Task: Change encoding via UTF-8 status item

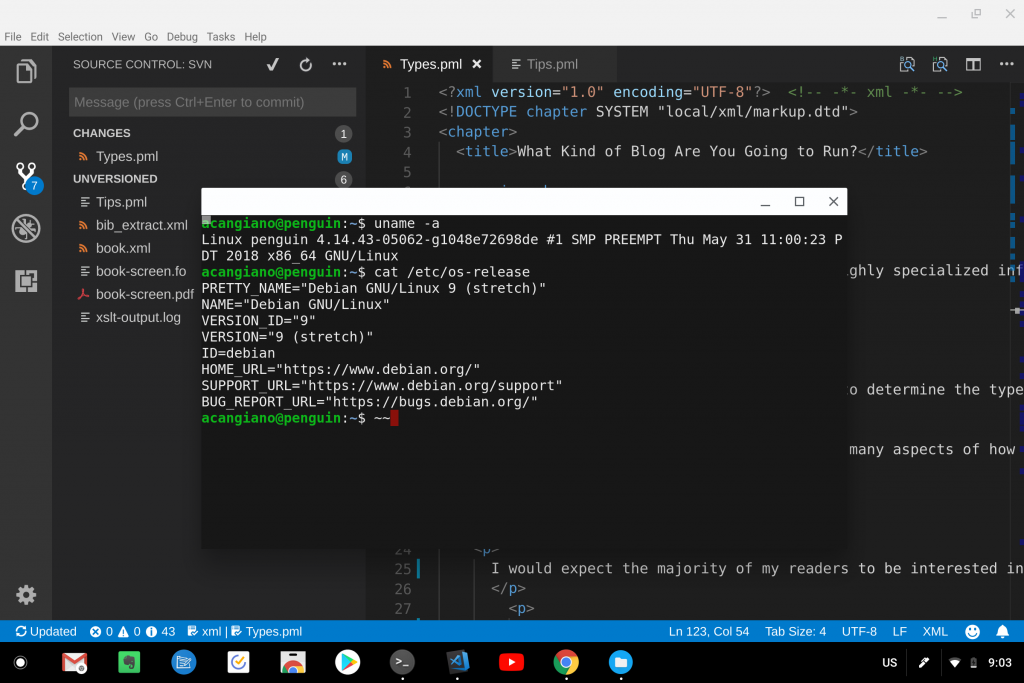Action: coord(859,631)
